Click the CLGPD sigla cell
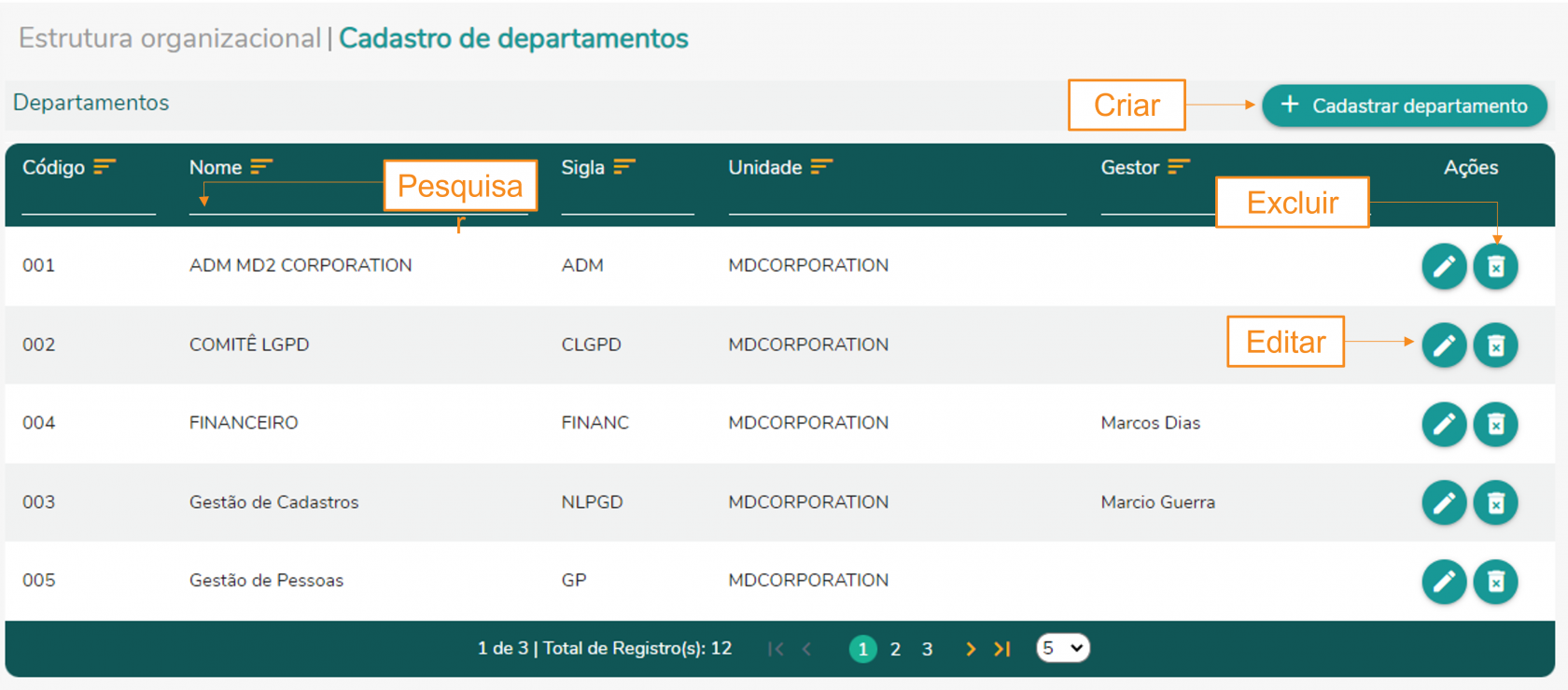The image size is (1568, 690). (591, 345)
